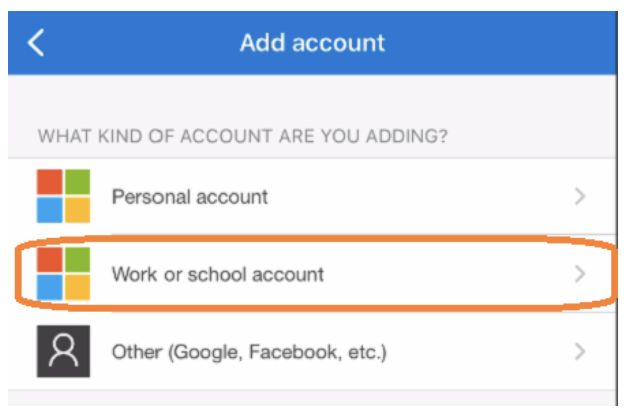Tap the back arrow in the header
Image resolution: width=628 pixels, height=414 pixels.
point(37,43)
